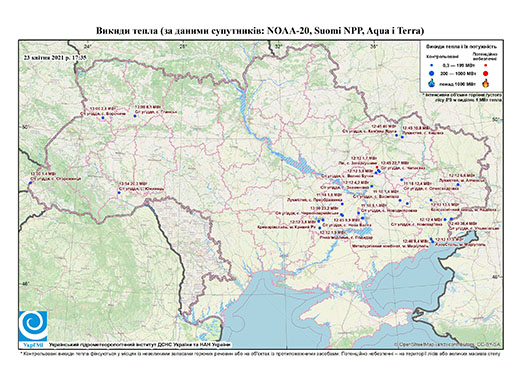Image resolution: width=520 pixels, height=368 pixels.
Task: Select the only red heat marker on the map
Action: click(377, 167)
